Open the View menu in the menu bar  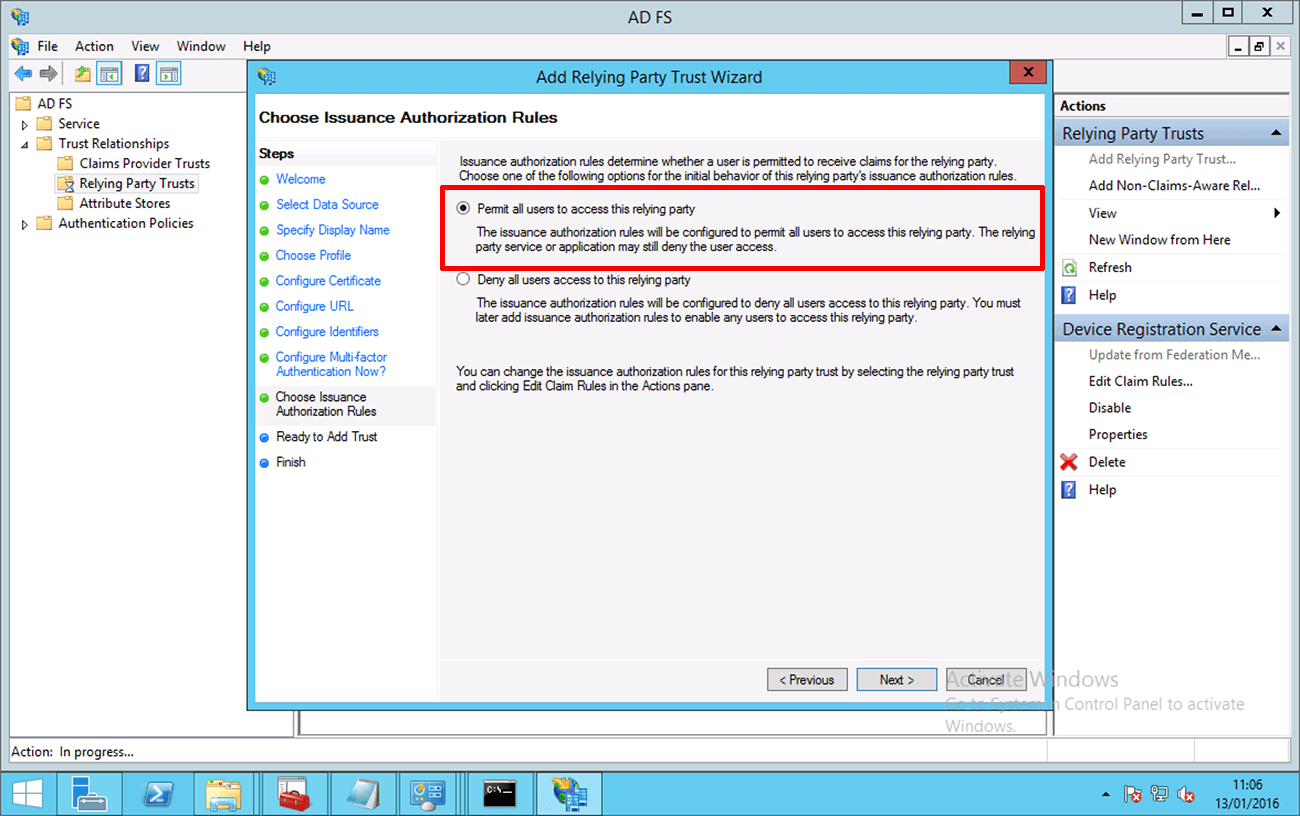click(x=145, y=46)
